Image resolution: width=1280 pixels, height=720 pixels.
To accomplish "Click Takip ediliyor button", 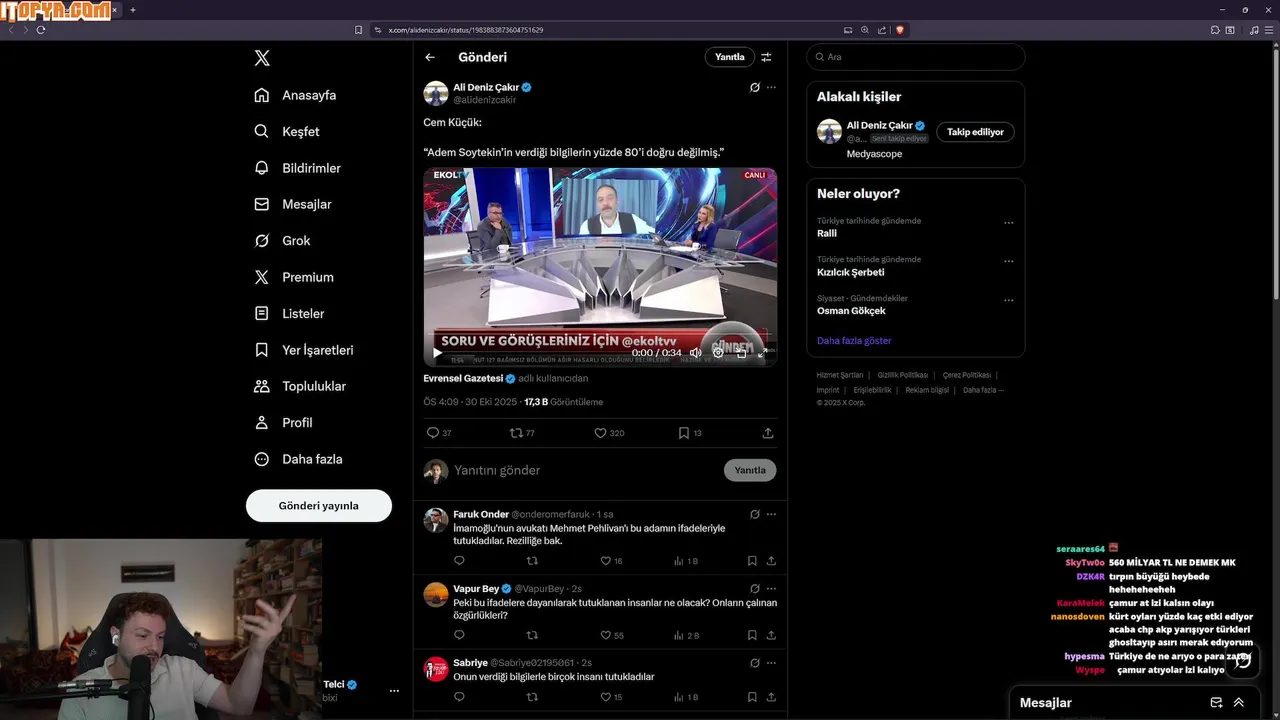I will tap(975, 132).
